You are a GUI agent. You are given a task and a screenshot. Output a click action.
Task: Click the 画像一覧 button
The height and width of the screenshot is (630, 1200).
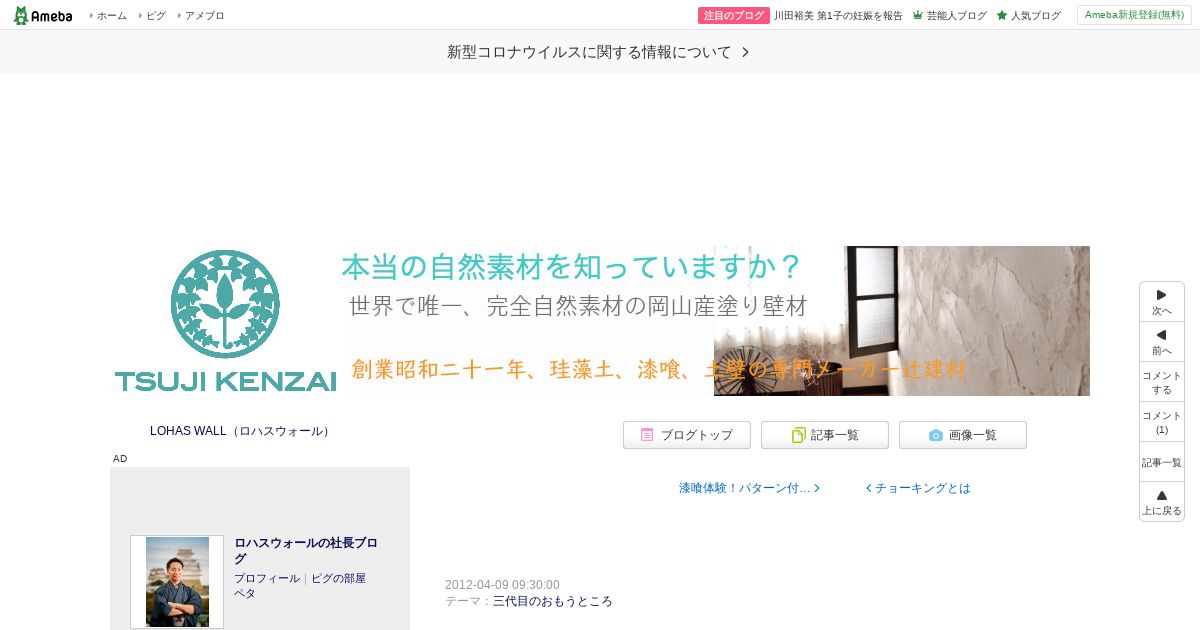(963, 435)
